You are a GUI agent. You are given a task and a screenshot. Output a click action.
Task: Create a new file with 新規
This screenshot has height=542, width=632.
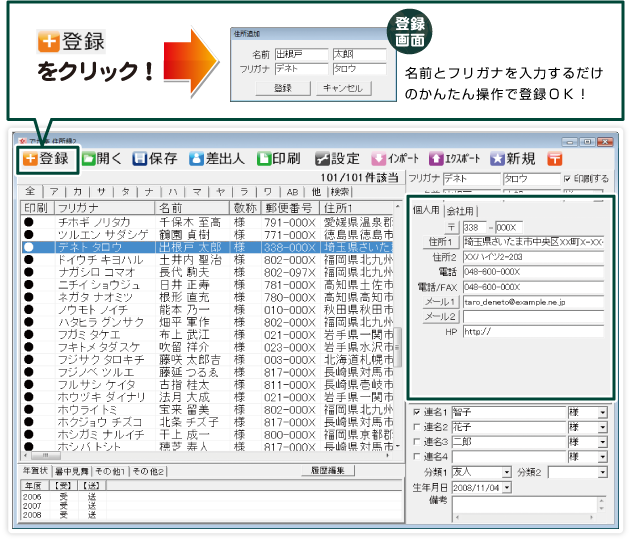pyautogui.click(x=513, y=159)
